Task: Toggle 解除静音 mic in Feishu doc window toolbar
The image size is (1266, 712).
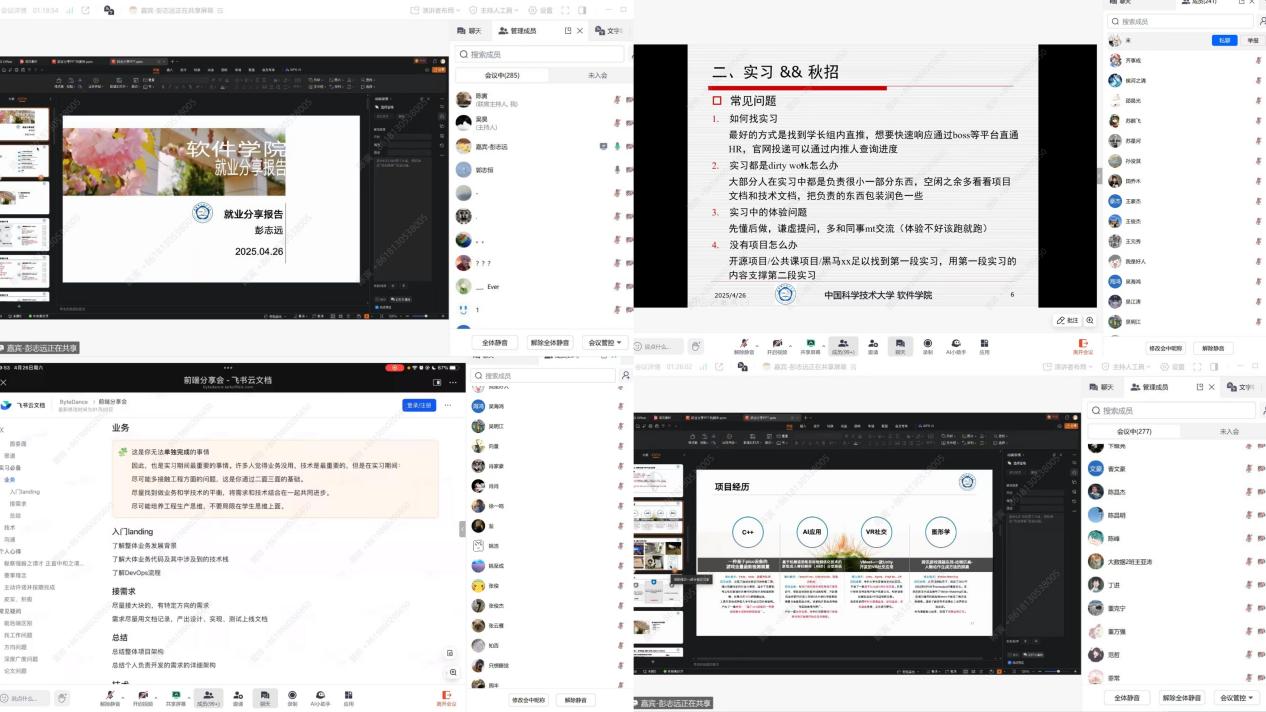Action: click(109, 697)
